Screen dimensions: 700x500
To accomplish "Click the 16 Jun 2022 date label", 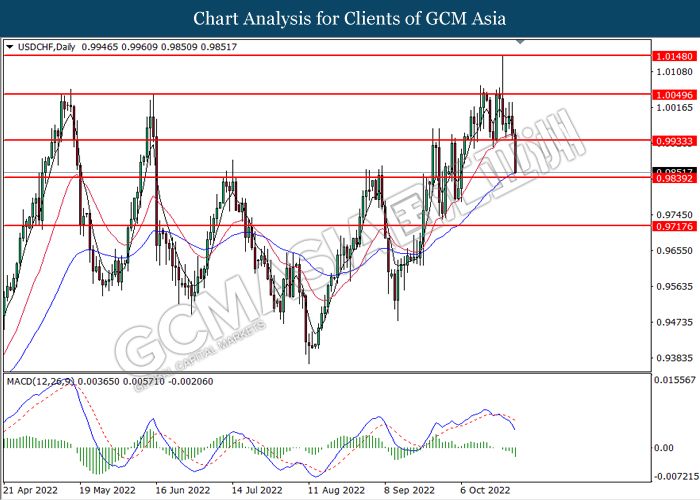I will [183, 490].
